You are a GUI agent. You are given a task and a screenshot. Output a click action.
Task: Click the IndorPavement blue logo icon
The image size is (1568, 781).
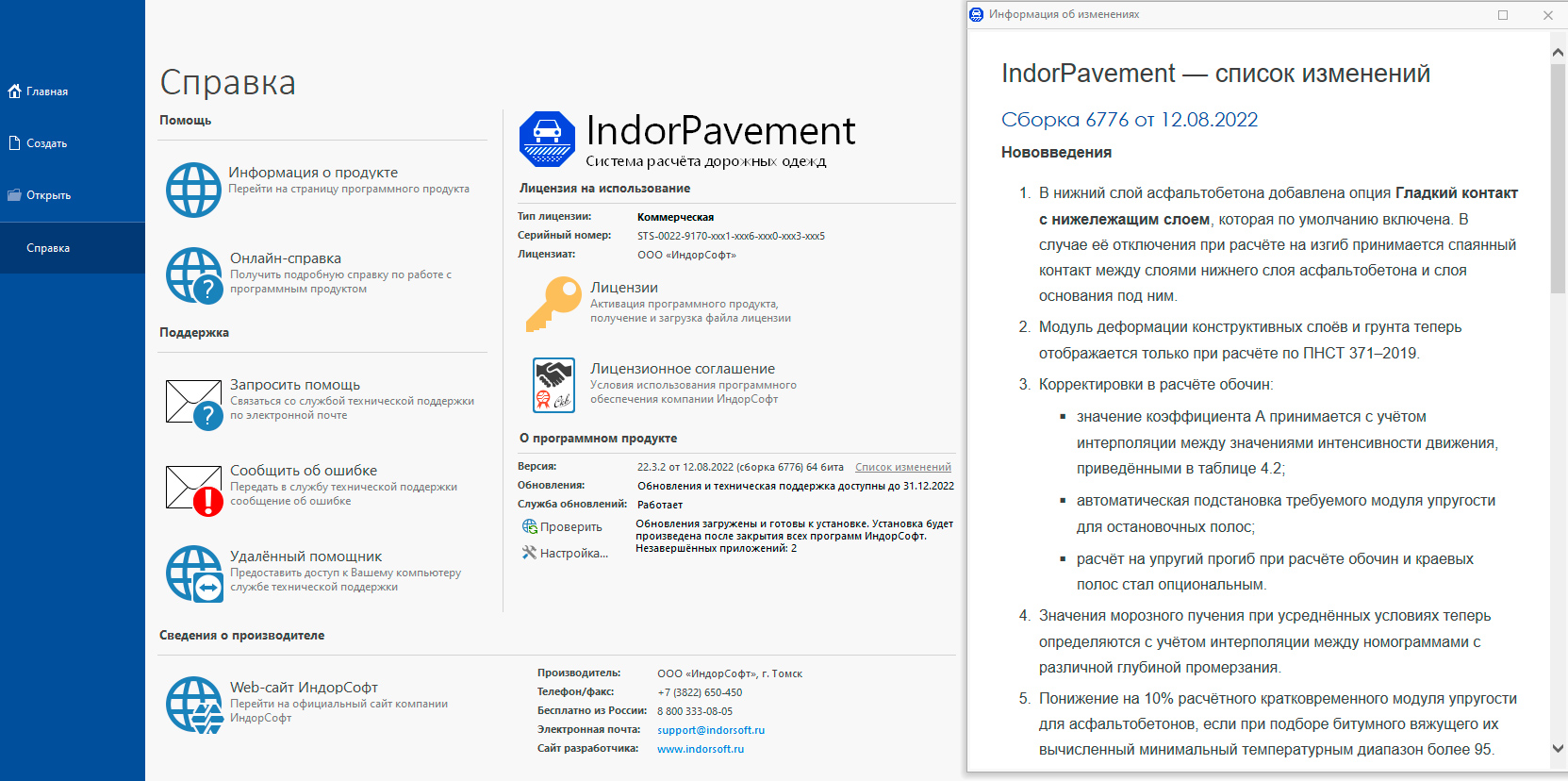coord(547,139)
